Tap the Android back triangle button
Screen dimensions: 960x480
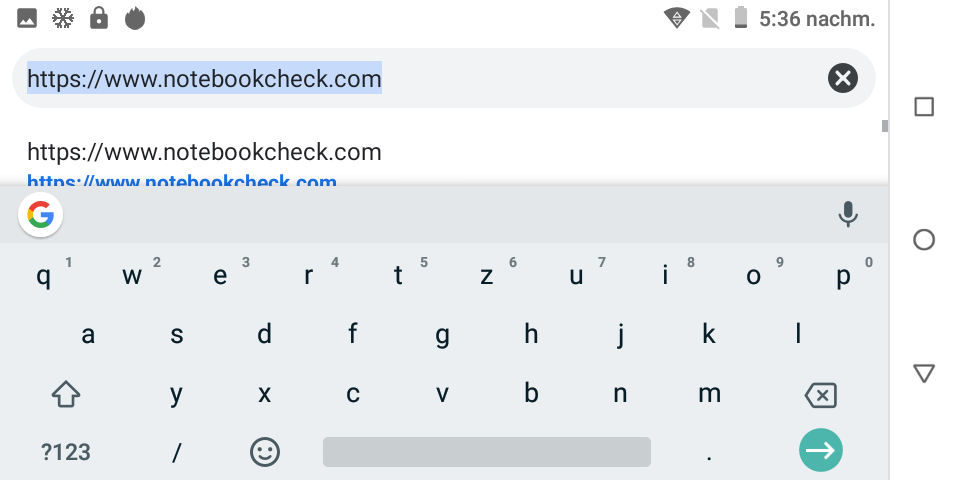924,373
